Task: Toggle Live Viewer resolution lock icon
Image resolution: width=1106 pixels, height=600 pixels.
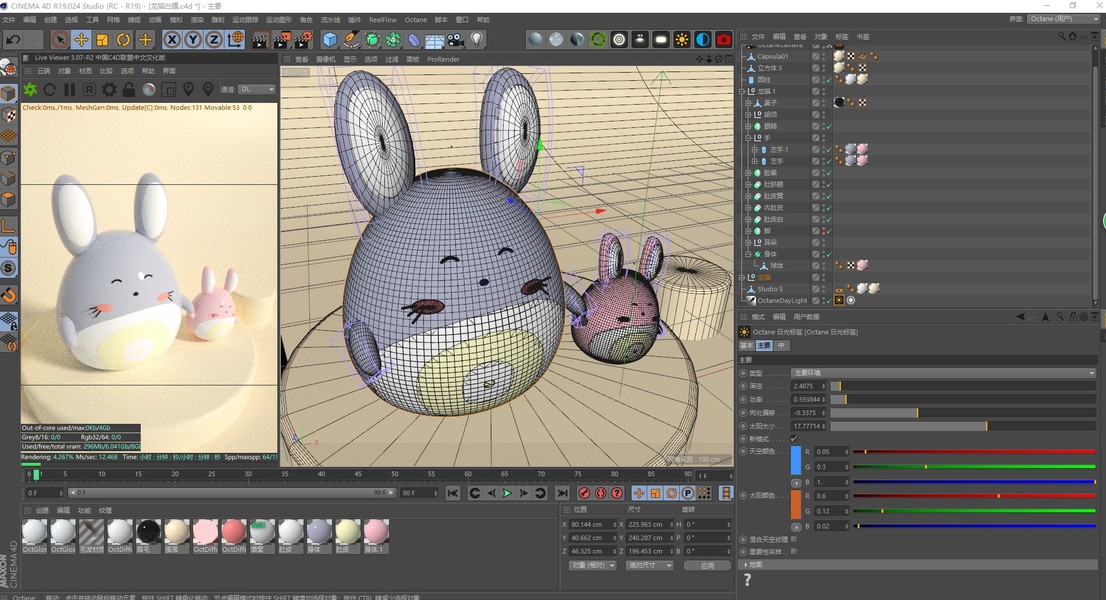Action: click(x=128, y=90)
